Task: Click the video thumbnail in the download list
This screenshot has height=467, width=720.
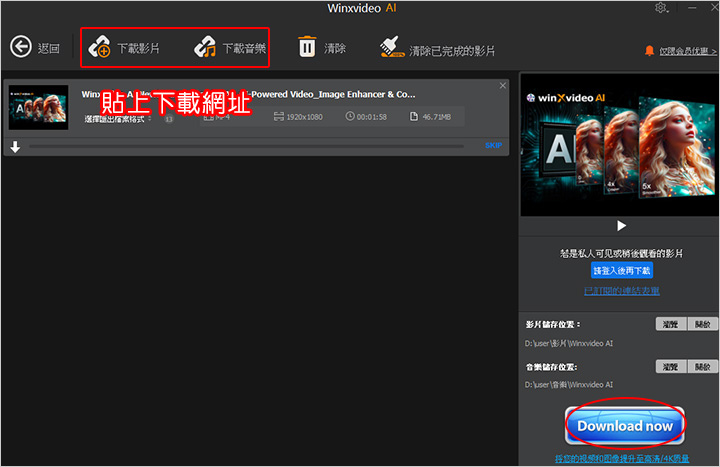Action: (39, 107)
